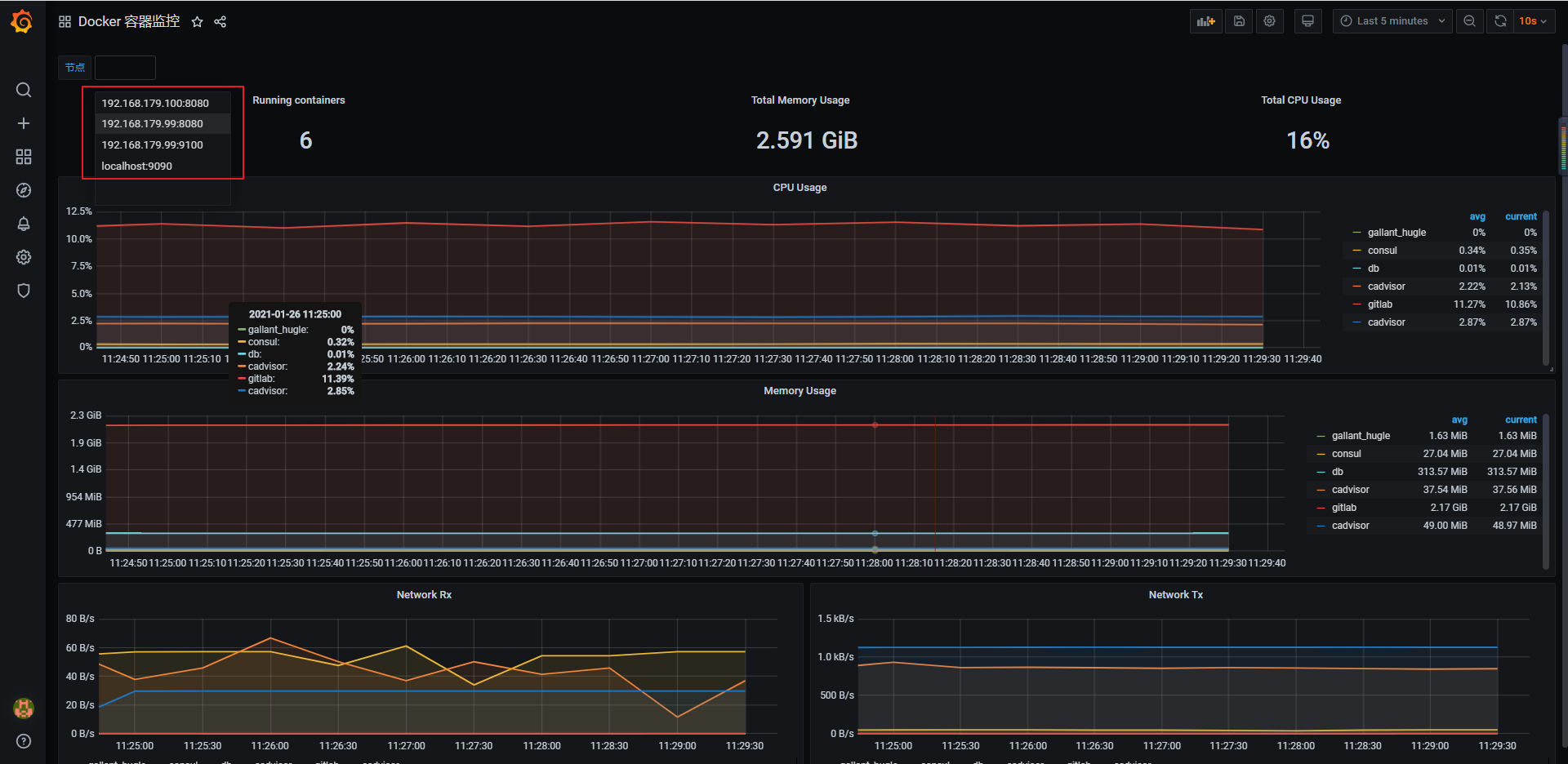Open the Alerting bell icon

[24, 224]
